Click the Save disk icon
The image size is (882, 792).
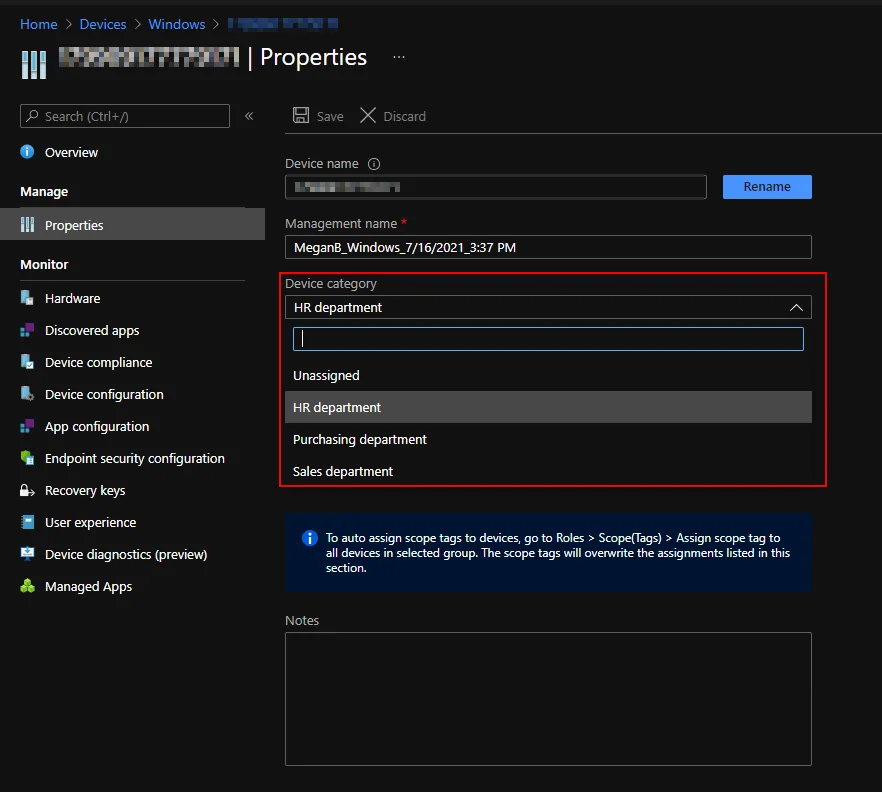point(301,115)
